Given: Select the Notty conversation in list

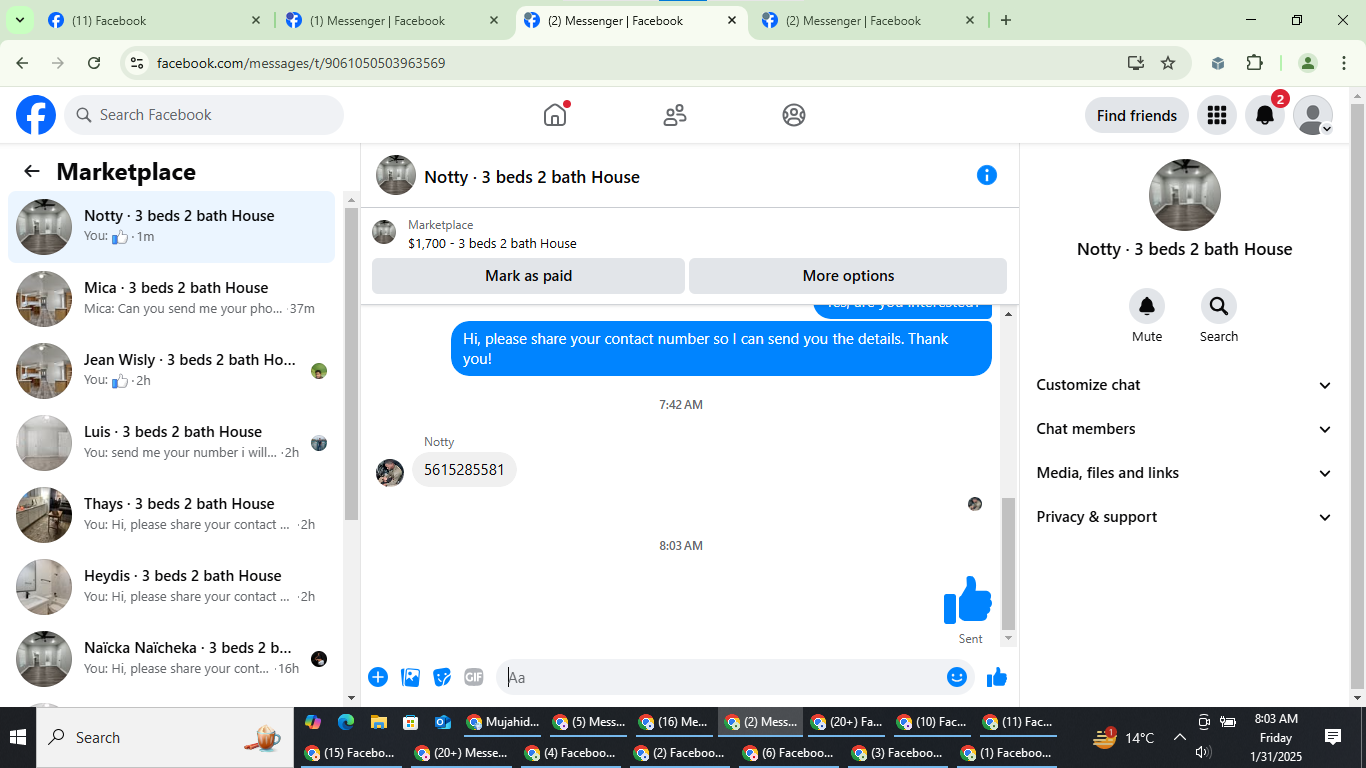Looking at the screenshot, I should (171, 227).
